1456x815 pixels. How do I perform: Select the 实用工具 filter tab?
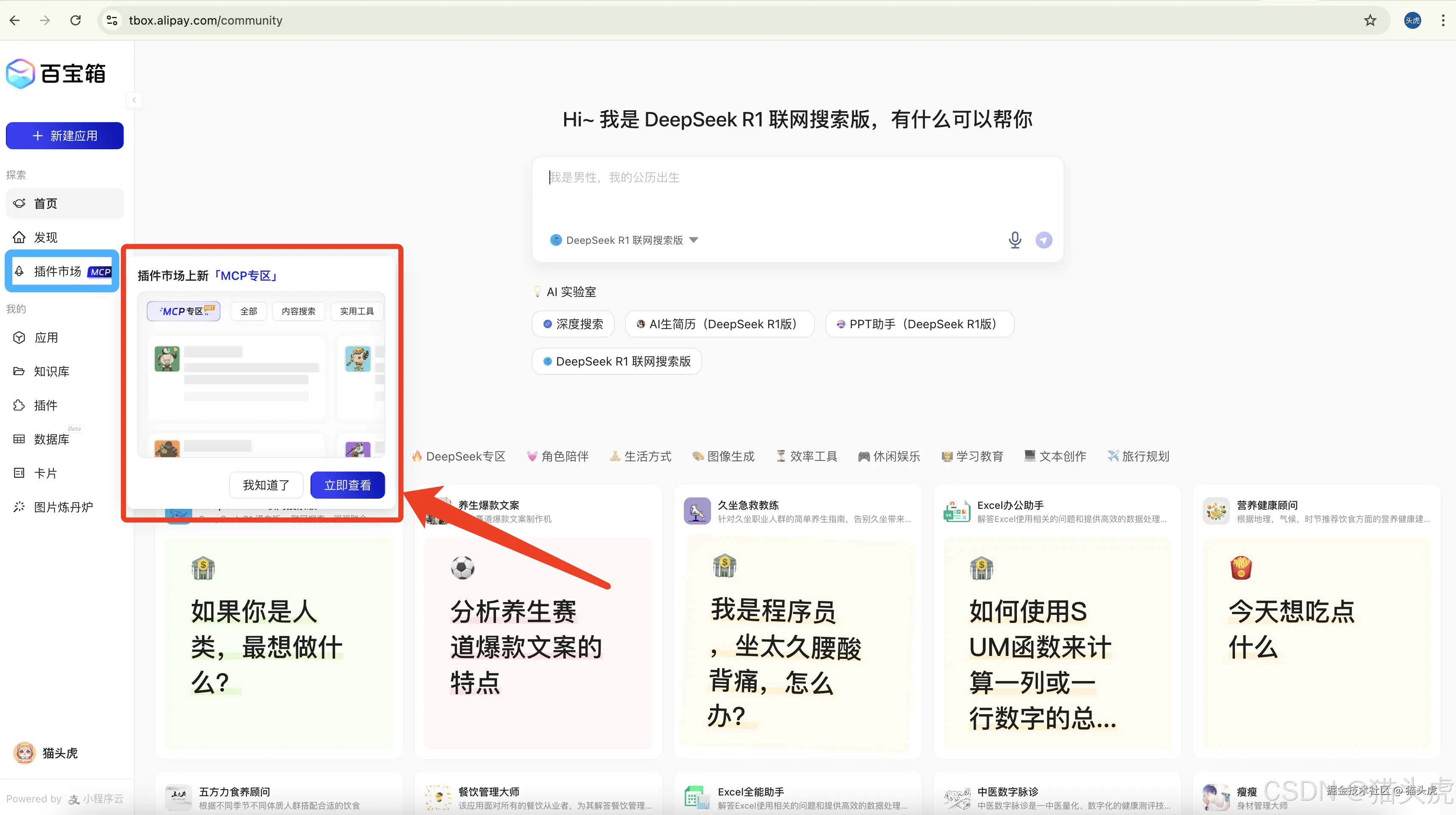[x=357, y=311]
